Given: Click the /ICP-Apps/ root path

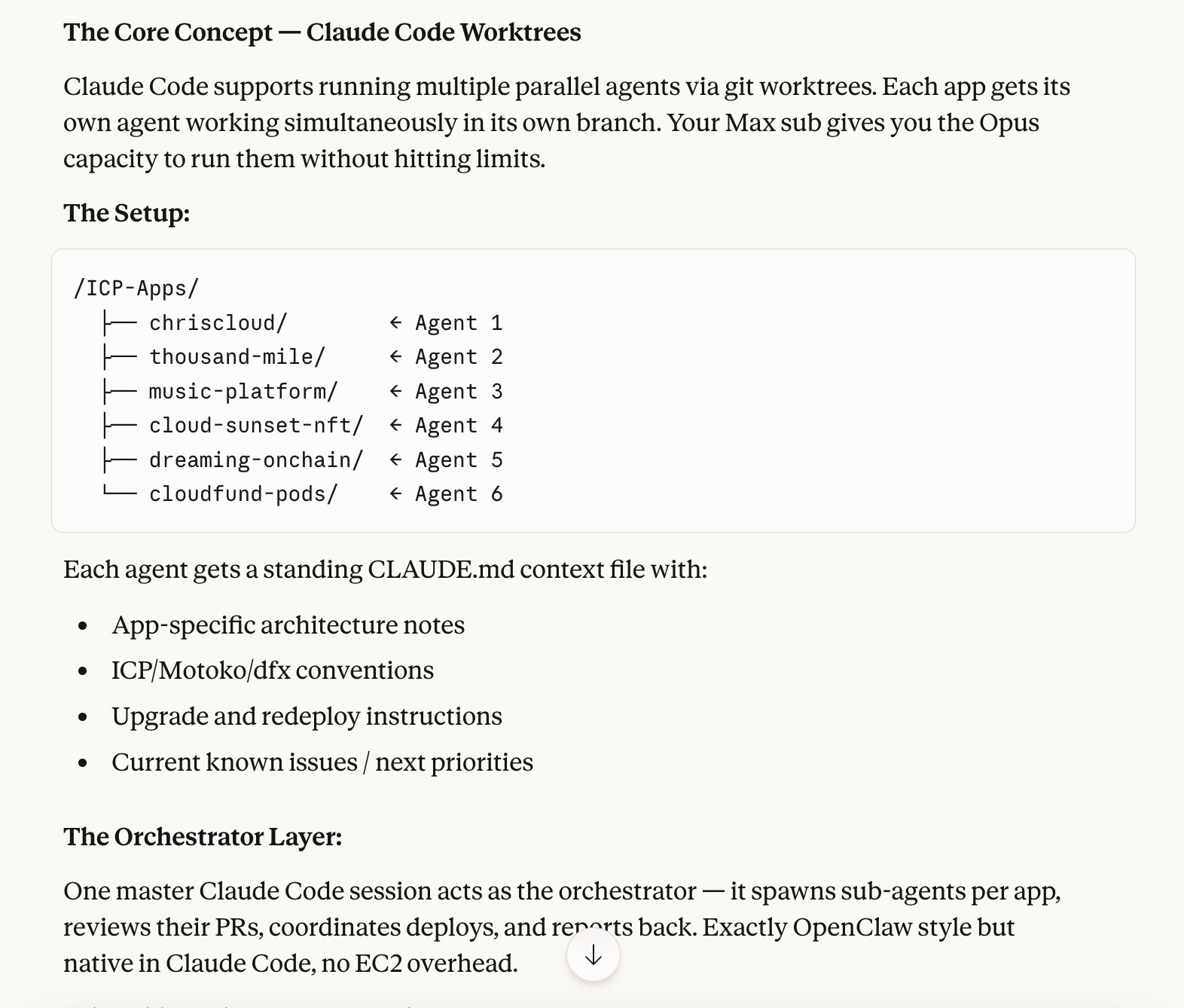Looking at the screenshot, I should coord(136,289).
